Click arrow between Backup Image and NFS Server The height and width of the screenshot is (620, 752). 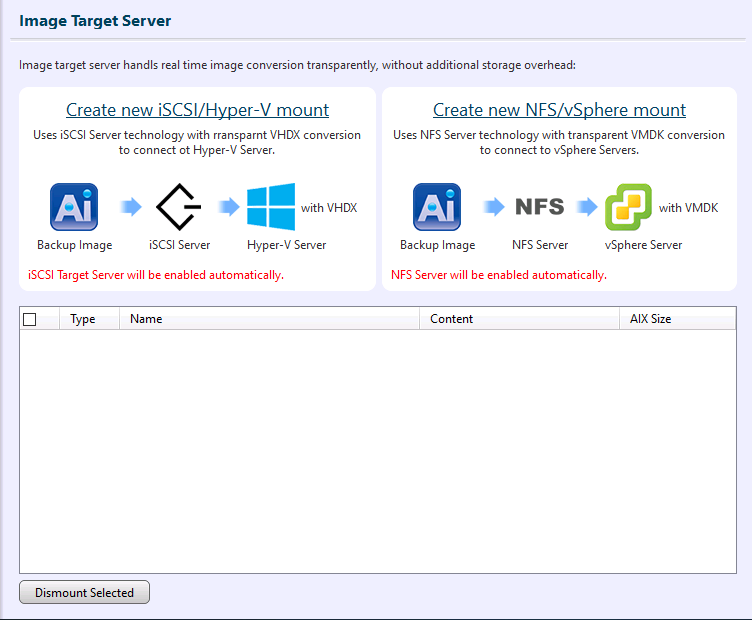pos(493,207)
